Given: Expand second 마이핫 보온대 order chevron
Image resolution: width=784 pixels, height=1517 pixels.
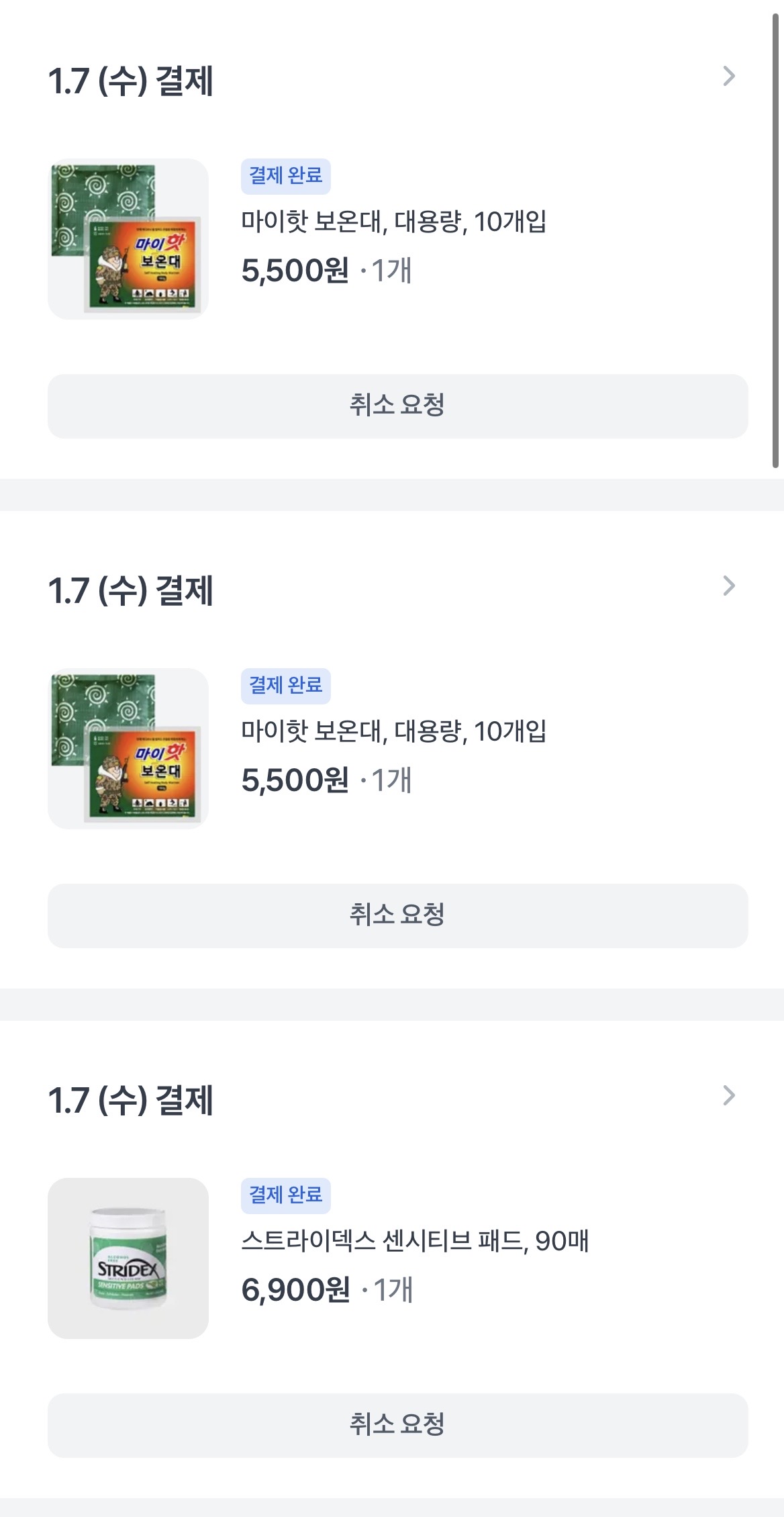Looking at the screenshot, I should (729, 586).
